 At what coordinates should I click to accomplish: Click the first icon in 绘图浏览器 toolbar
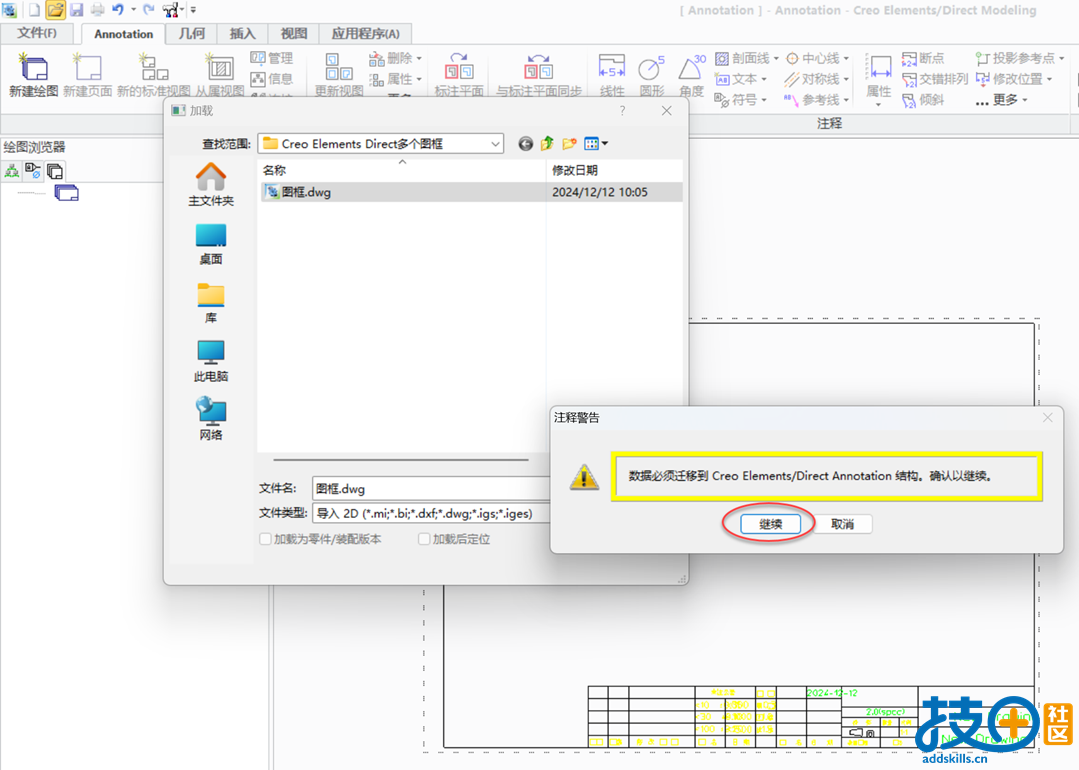tap(12, 171)
